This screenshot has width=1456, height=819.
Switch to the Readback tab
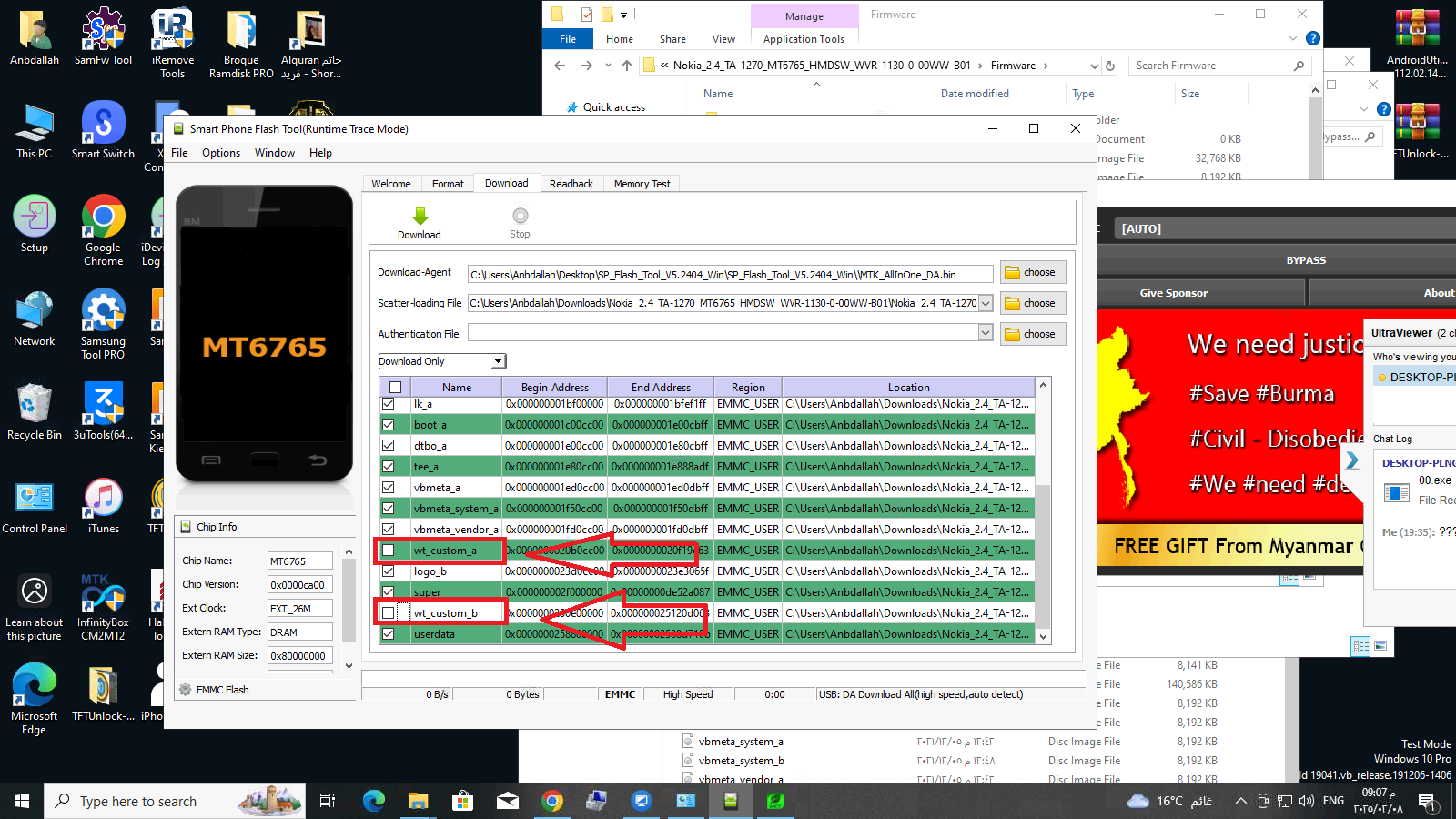coord(571,184)
